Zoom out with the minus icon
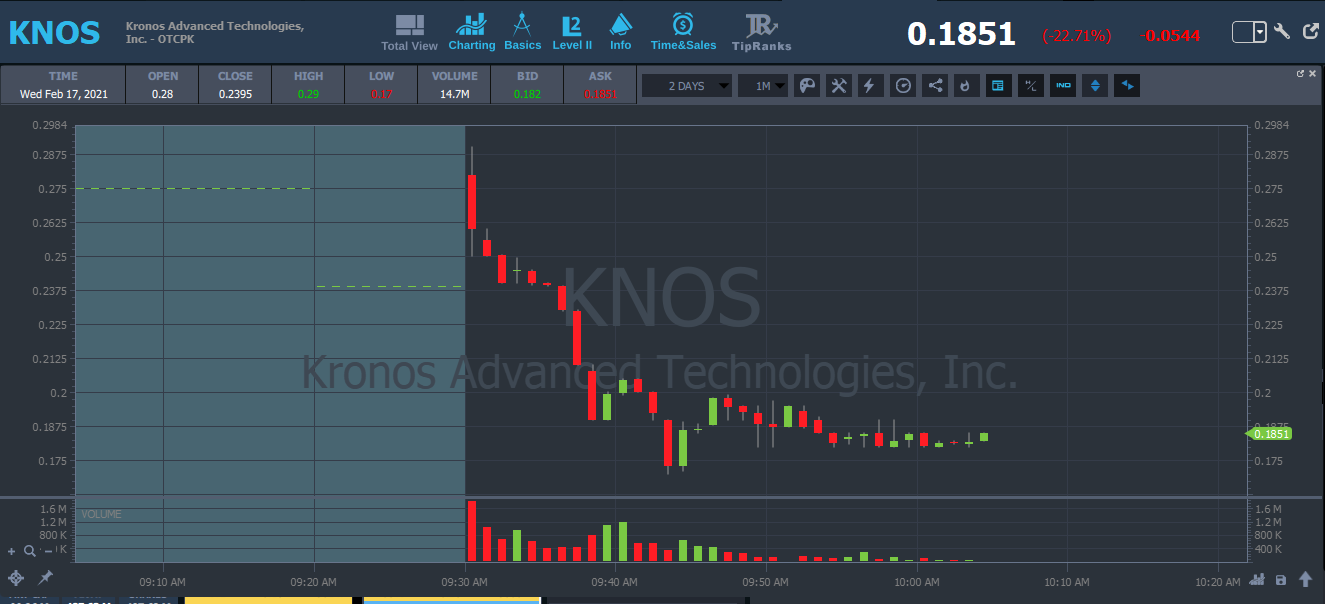1325x604 pixels. tap(47, 551)
